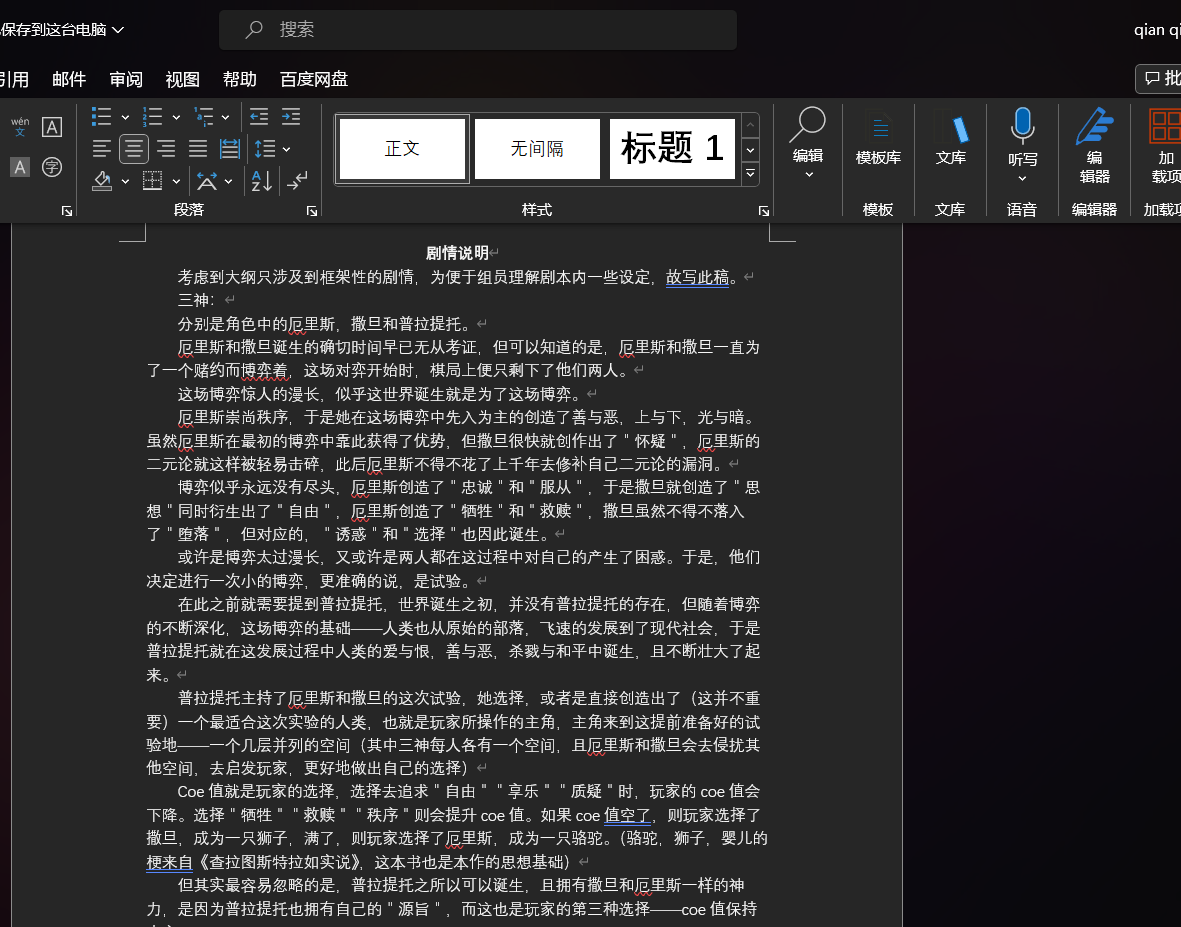Open paragraph settings dialog launcher
1181x927 pixels.
(x=312, y=211)
